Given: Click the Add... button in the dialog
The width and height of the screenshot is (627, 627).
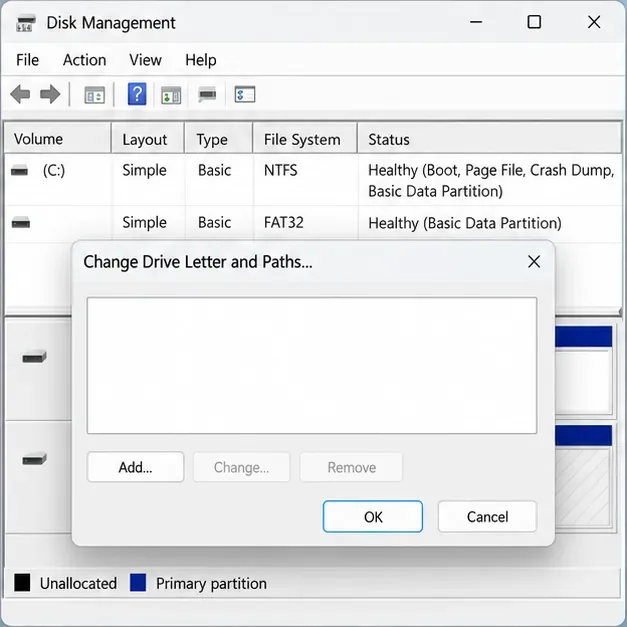Looking at the screenshot, I should click(135, 467).
